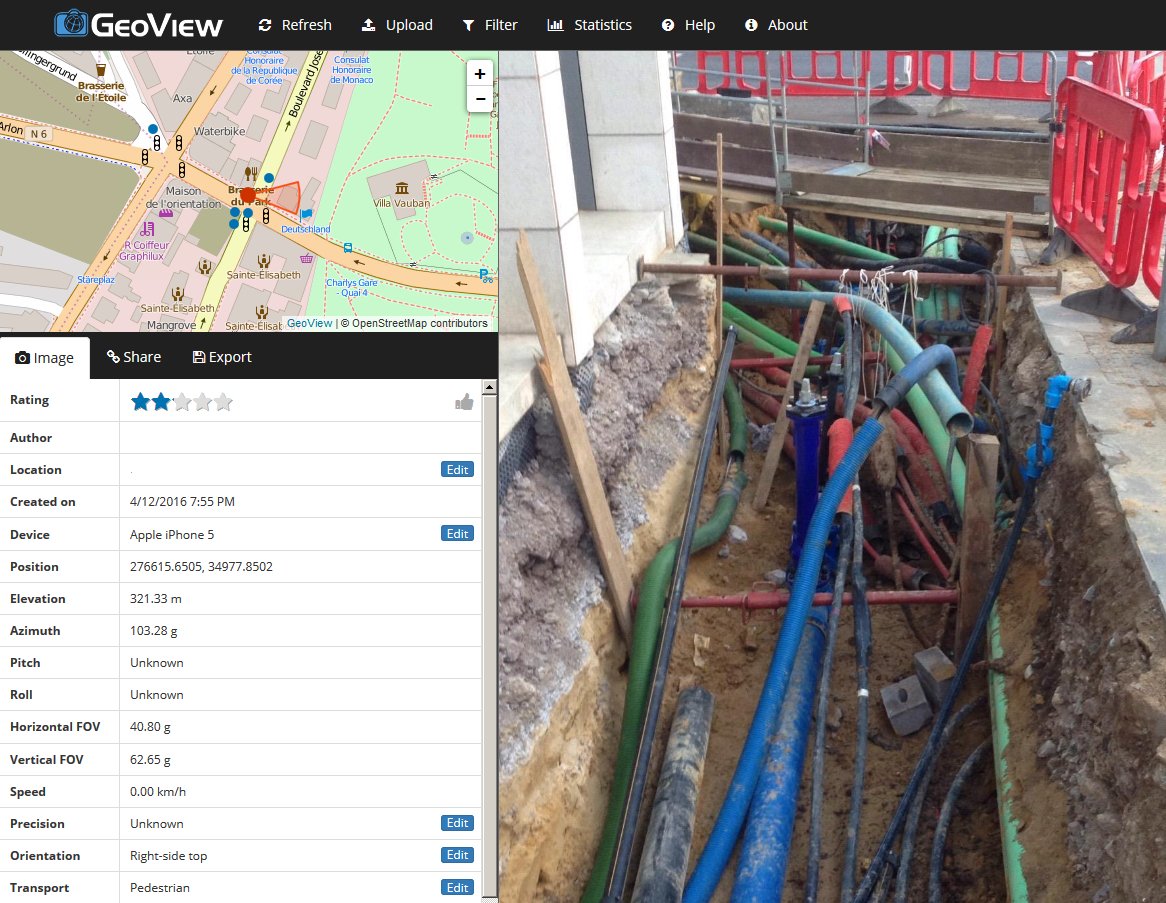
Task: Edit the Location field
Action: pyautogui.click(x=457, y=469)
